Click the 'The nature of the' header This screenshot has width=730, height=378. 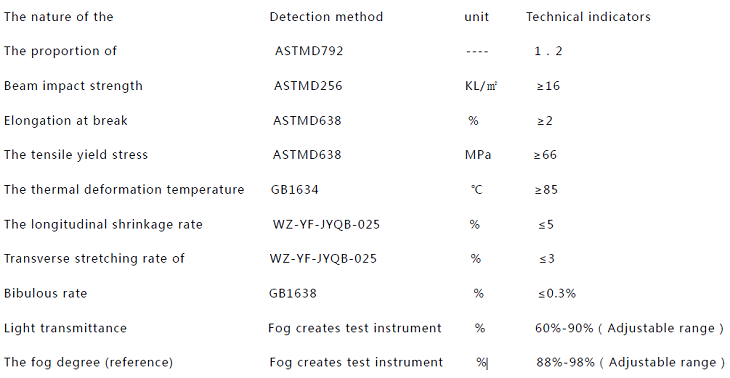[59, 17]
